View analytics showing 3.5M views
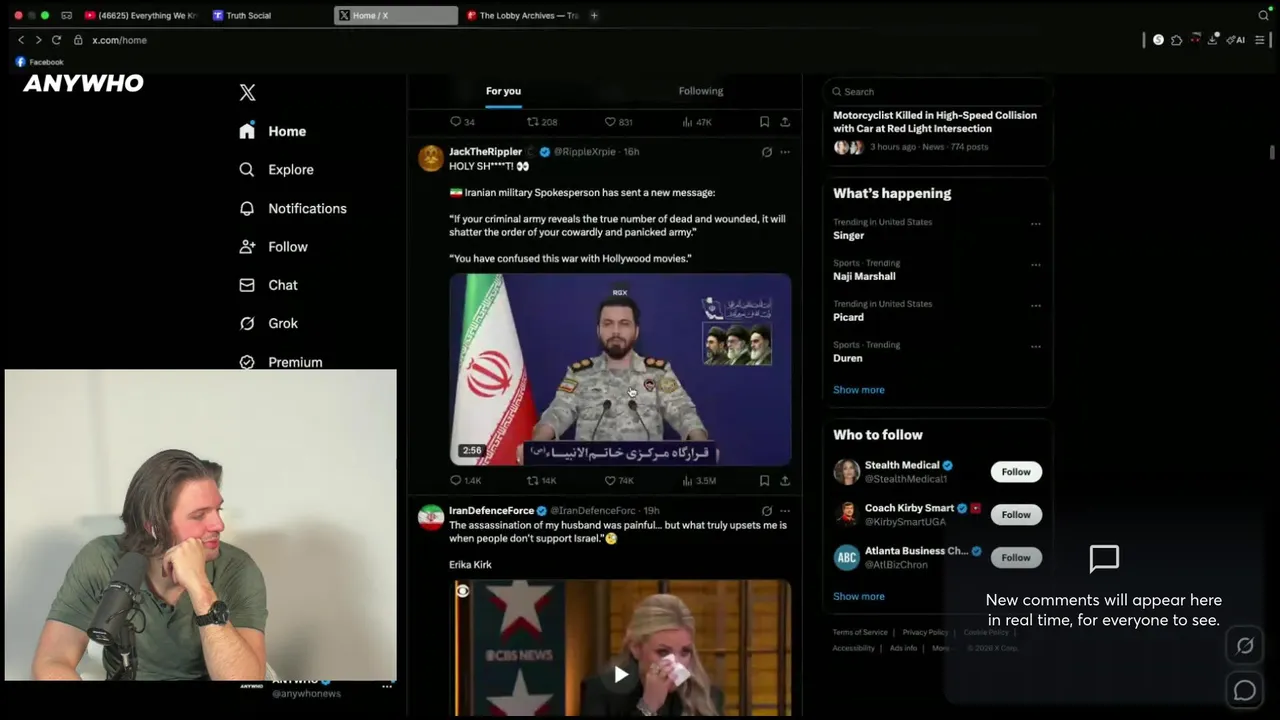This screenshot has height=720, width=1280. [699, 481]
